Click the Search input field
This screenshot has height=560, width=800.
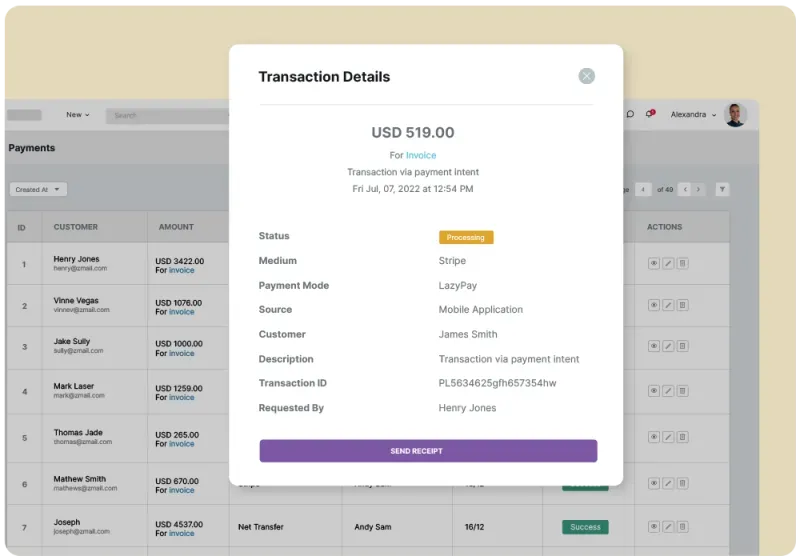tap(167, 116)
